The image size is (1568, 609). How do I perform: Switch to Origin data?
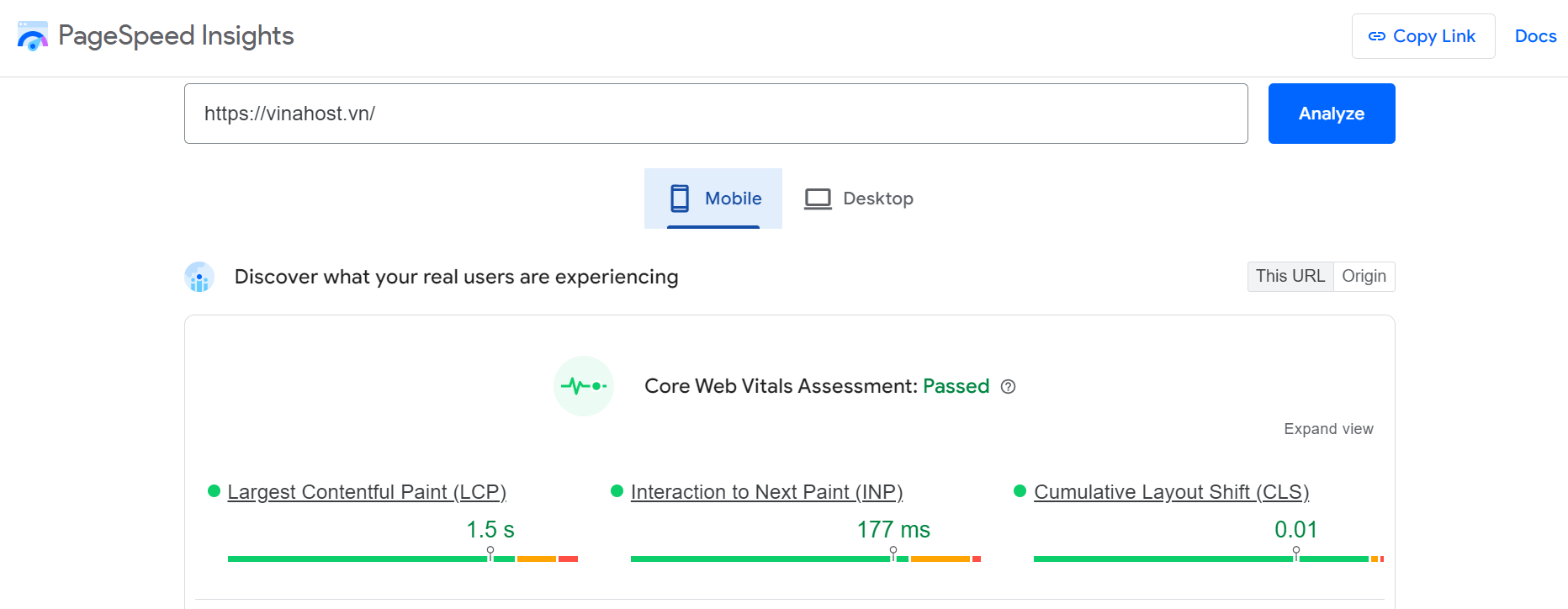click(x=1364, y=276)
